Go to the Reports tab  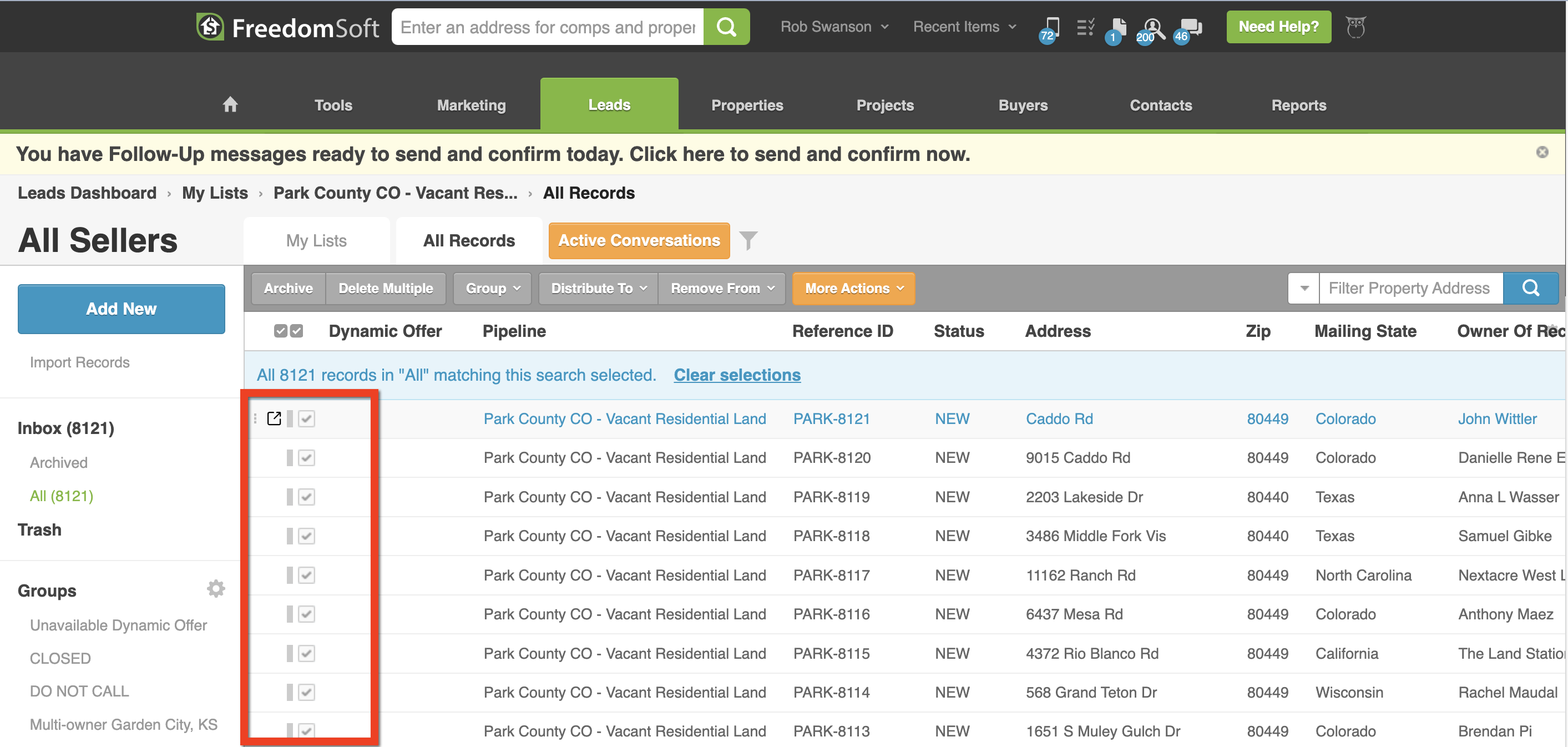point(1298,105)
